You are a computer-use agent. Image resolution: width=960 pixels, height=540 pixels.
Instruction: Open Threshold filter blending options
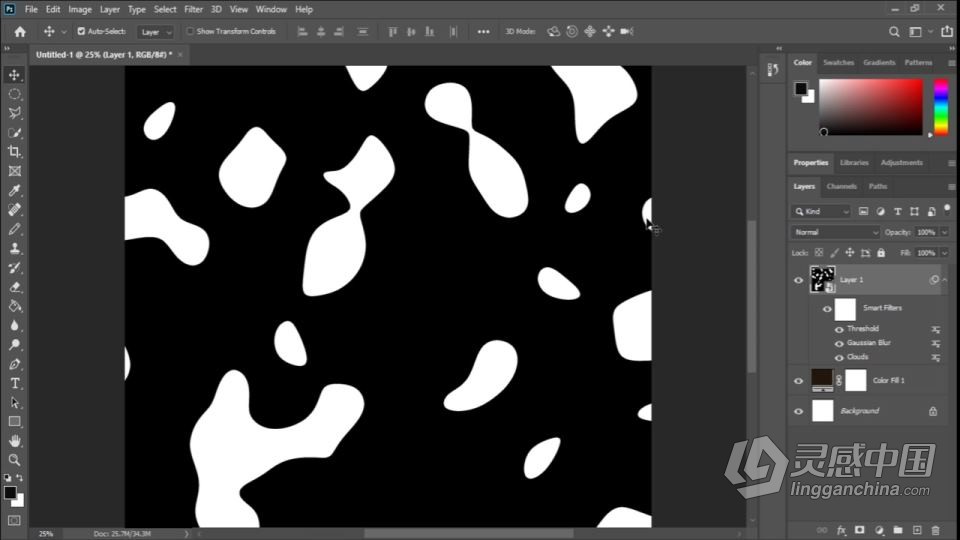pos(936,329)
